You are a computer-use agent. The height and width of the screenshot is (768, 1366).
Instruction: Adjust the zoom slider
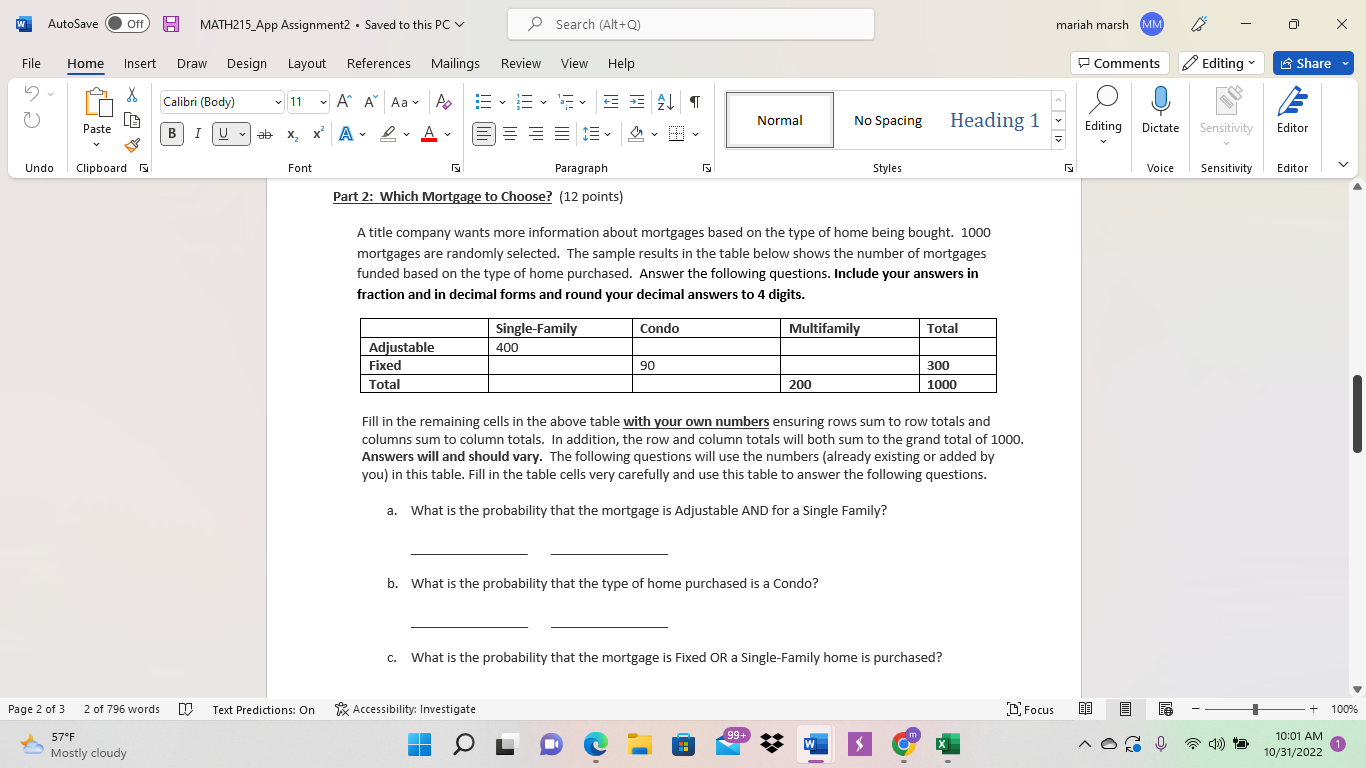tap(1253, 709)
